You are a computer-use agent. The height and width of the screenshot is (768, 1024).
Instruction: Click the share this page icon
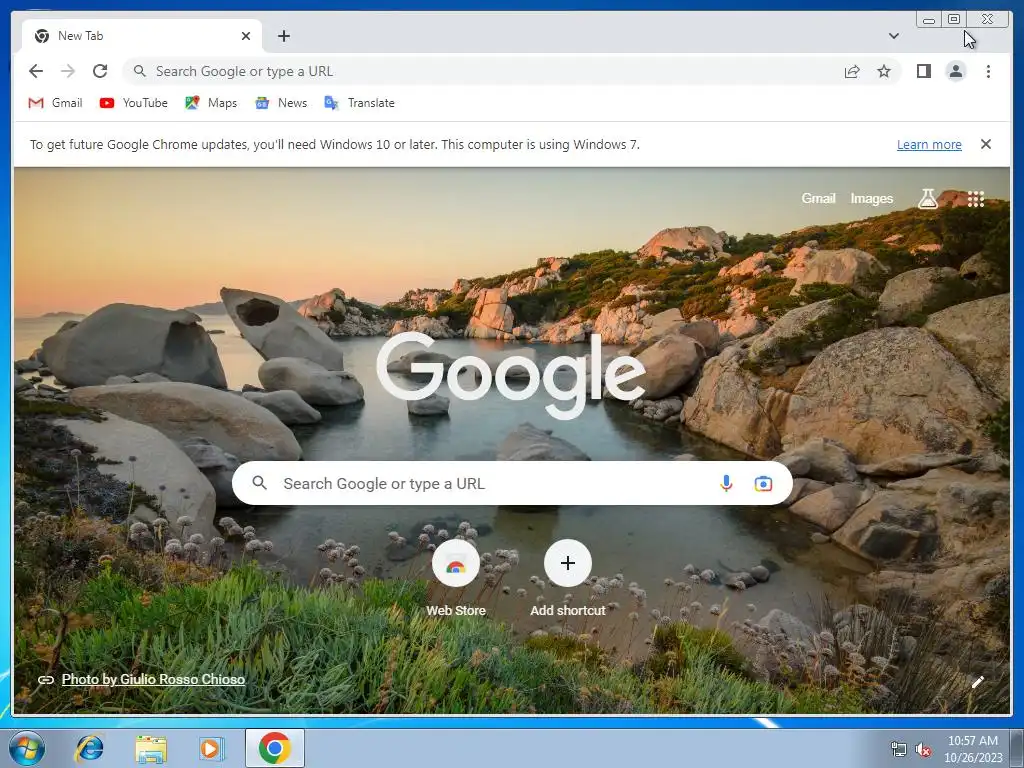[x=852, y=72]
